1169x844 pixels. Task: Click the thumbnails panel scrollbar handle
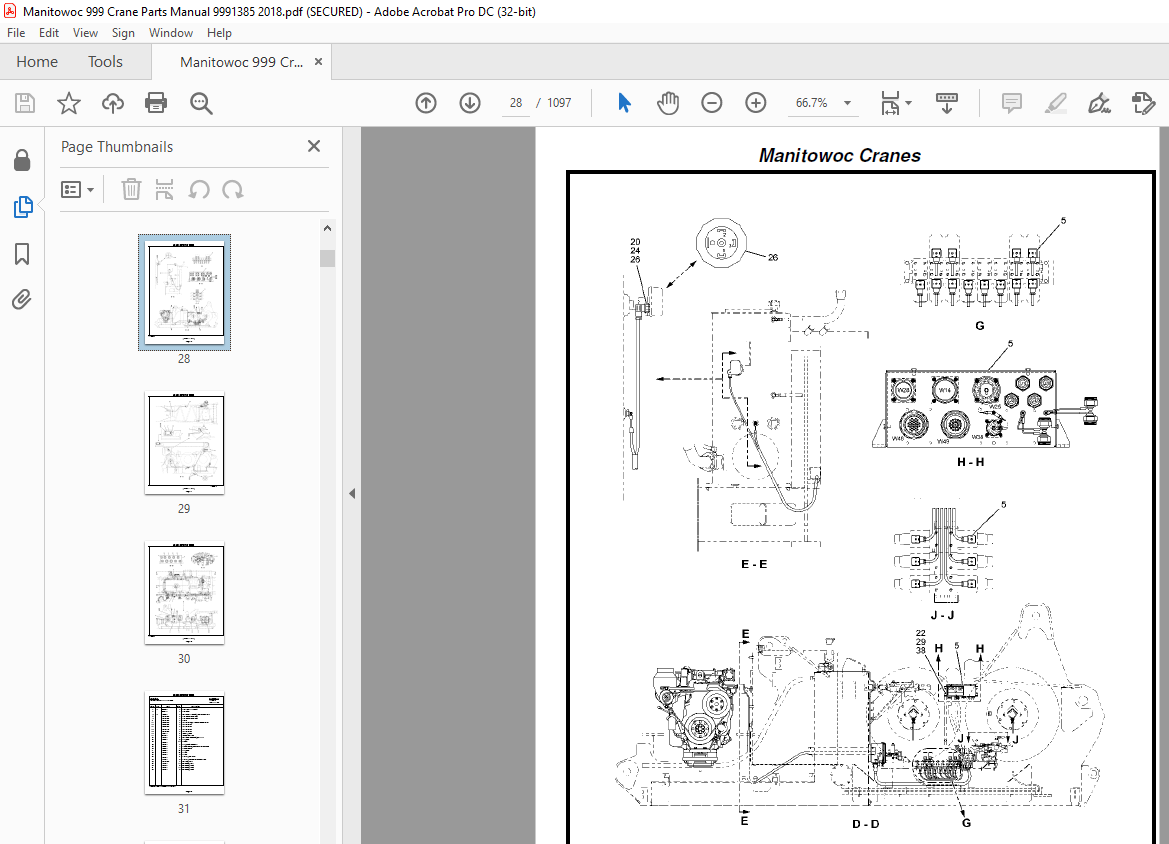click(327, 258)
